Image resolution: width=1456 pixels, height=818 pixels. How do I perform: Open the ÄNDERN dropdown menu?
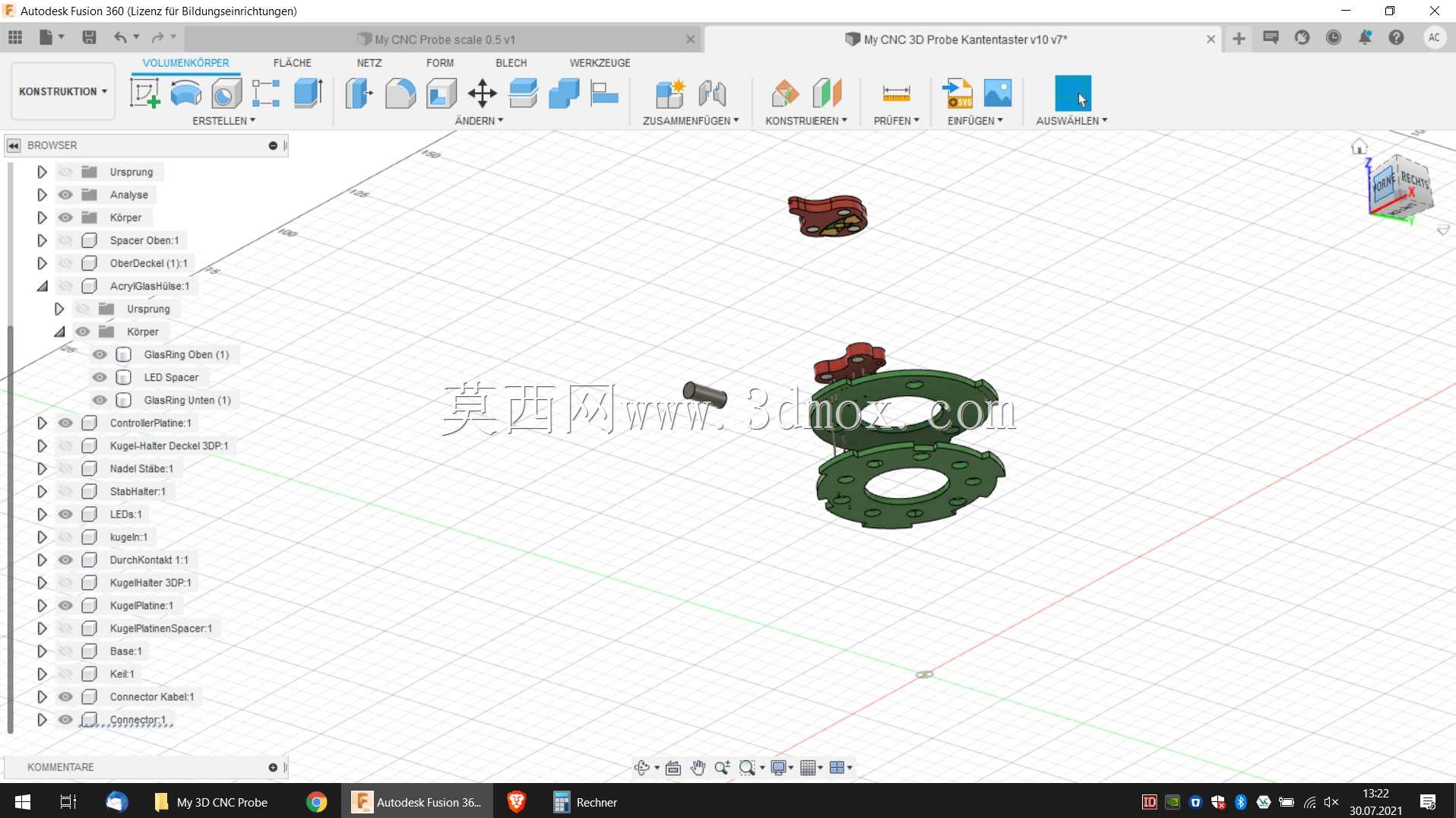coord(479,121)
